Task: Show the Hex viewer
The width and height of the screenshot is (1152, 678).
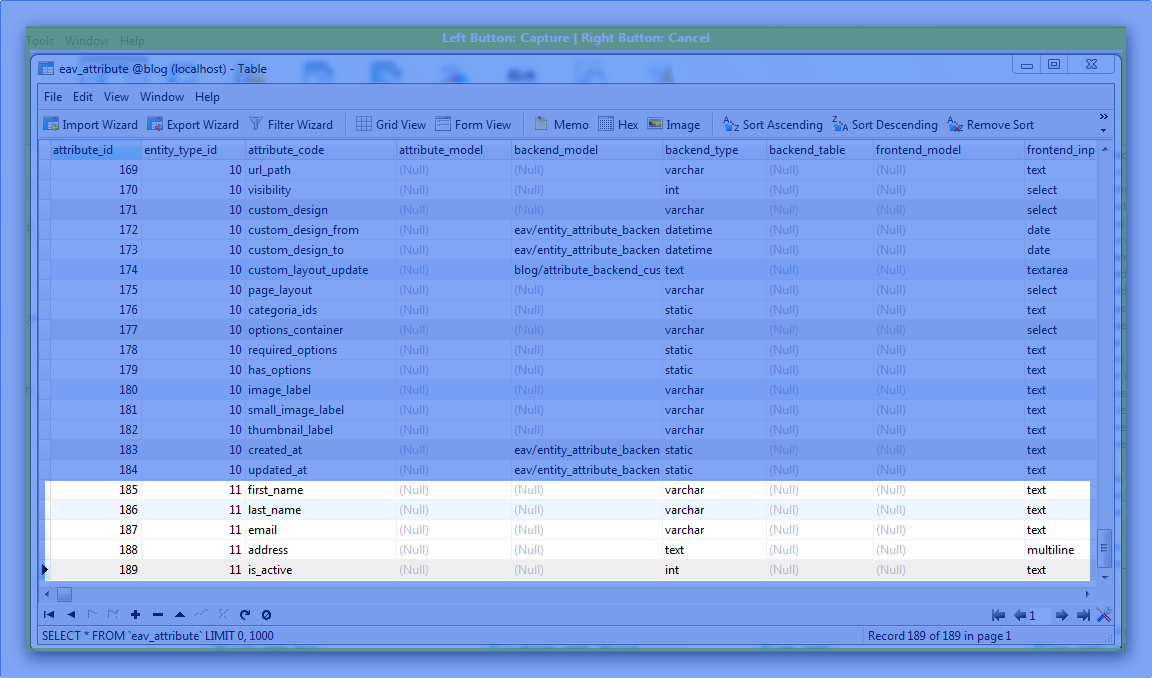Action: (x=618, y=125)
